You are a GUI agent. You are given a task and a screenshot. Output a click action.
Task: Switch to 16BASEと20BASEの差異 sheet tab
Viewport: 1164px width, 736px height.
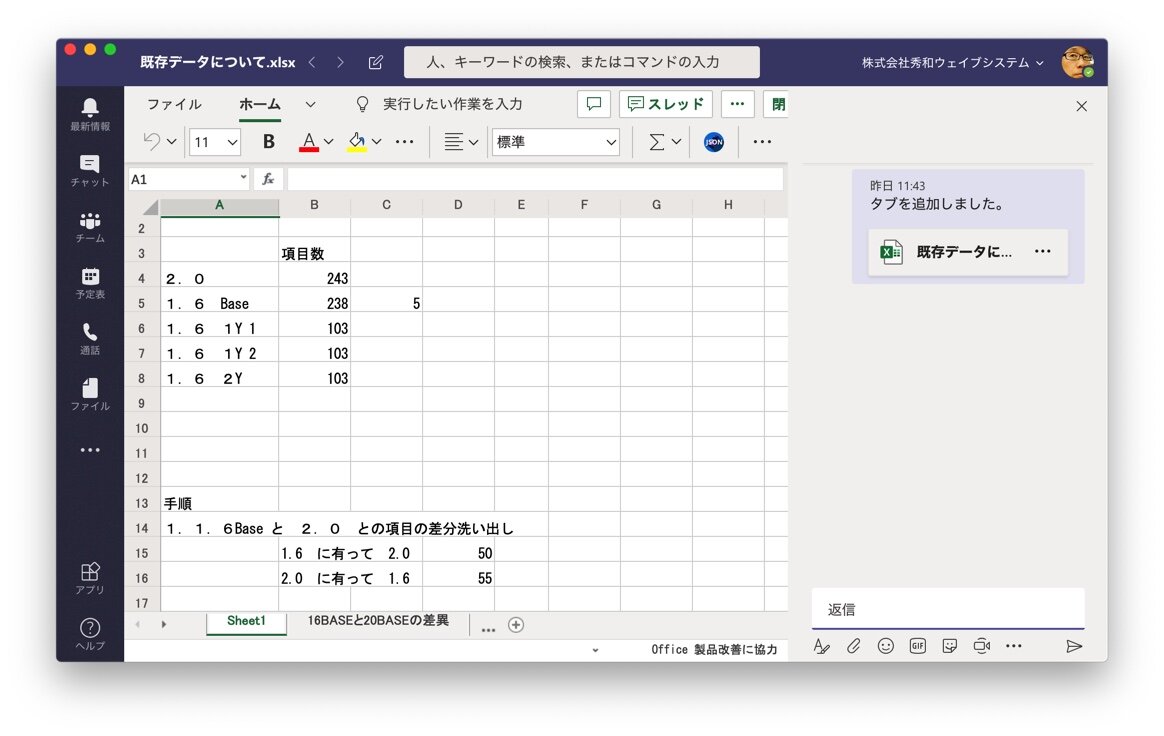coord(378,621)
